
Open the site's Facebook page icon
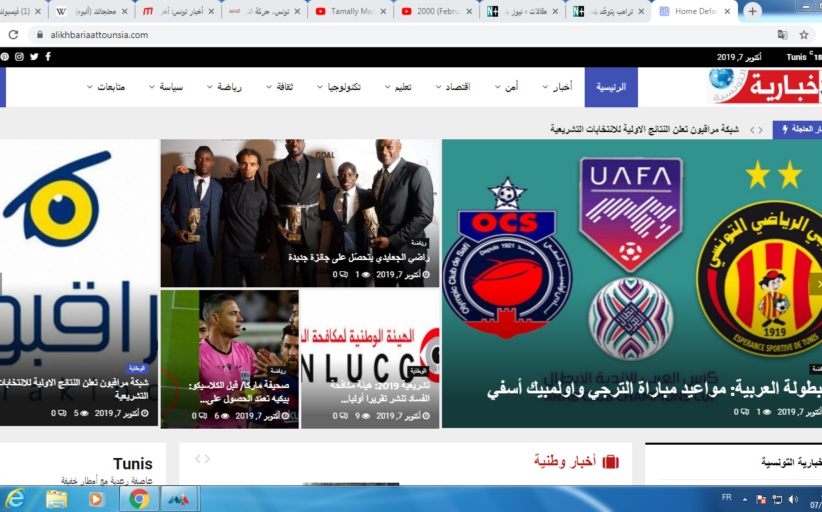point(47,57)
